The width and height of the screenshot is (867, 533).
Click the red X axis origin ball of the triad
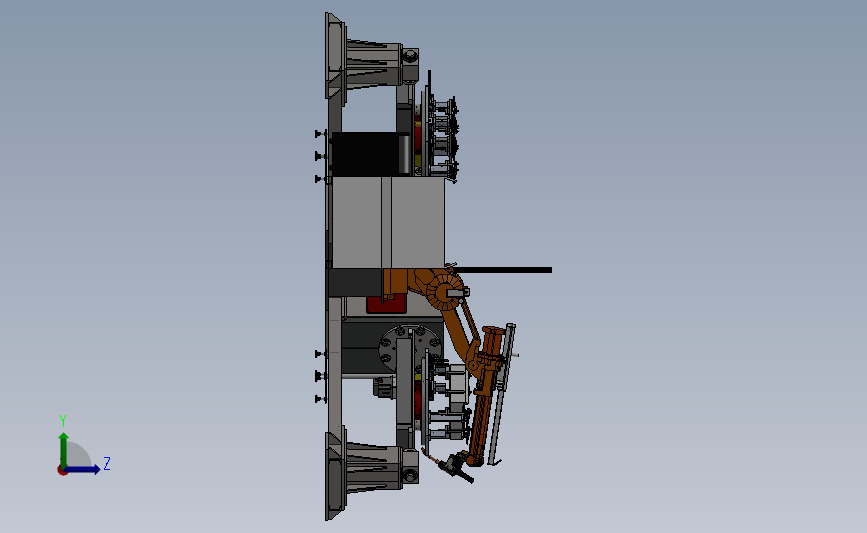coord(62,471)
